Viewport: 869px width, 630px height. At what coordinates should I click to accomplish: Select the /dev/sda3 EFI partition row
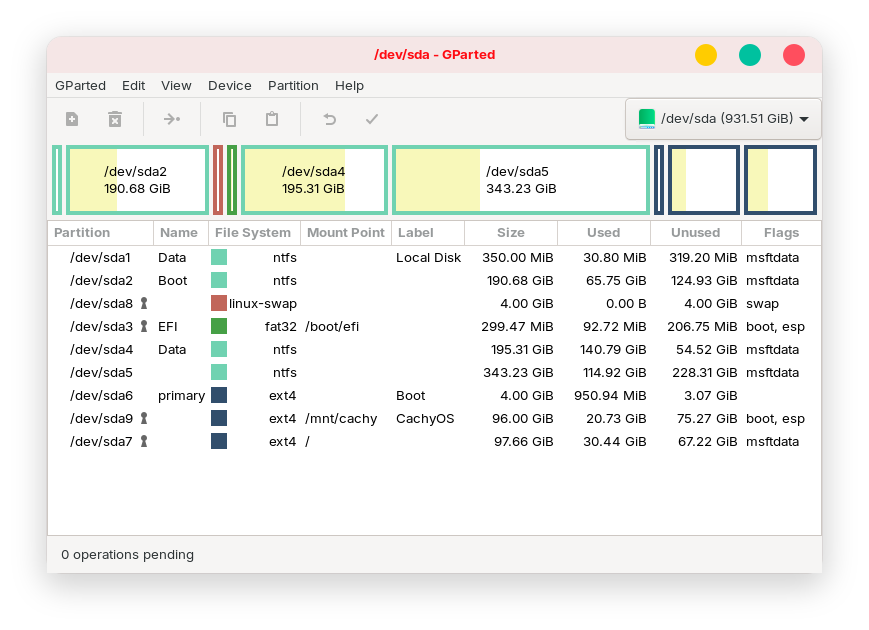(x=400, y=326)
